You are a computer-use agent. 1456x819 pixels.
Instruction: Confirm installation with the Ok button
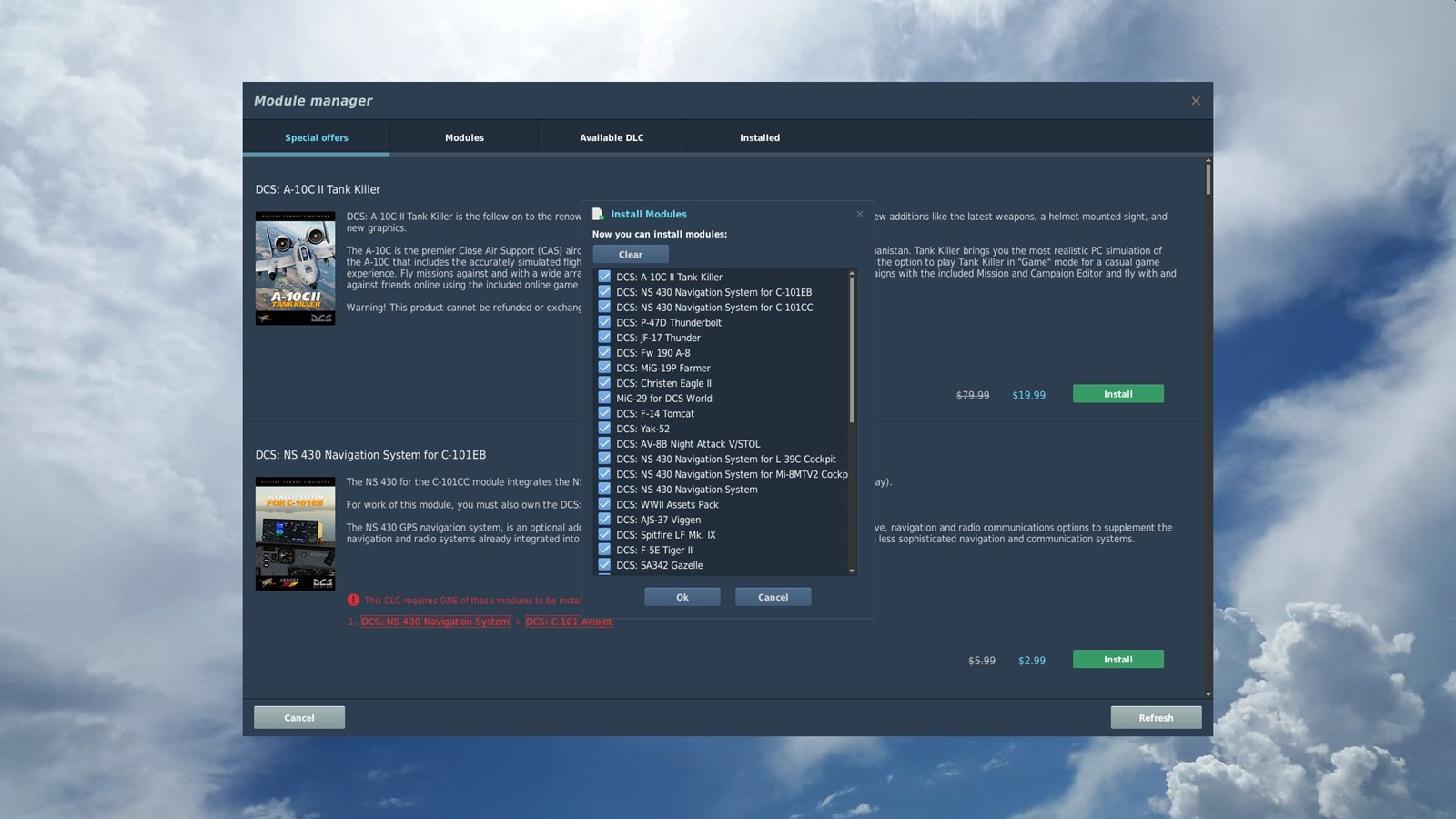[x=682, y=597]
